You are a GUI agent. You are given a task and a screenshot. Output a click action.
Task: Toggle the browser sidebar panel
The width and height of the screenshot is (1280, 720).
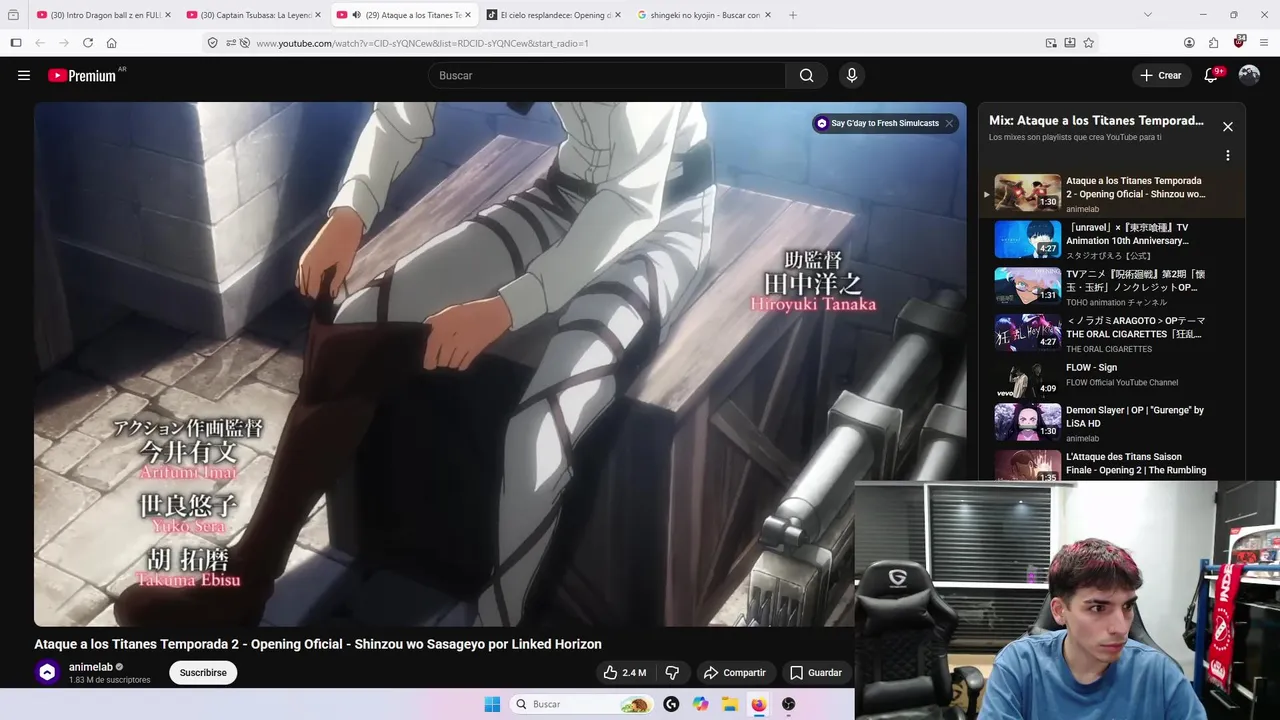pos(15,43)
